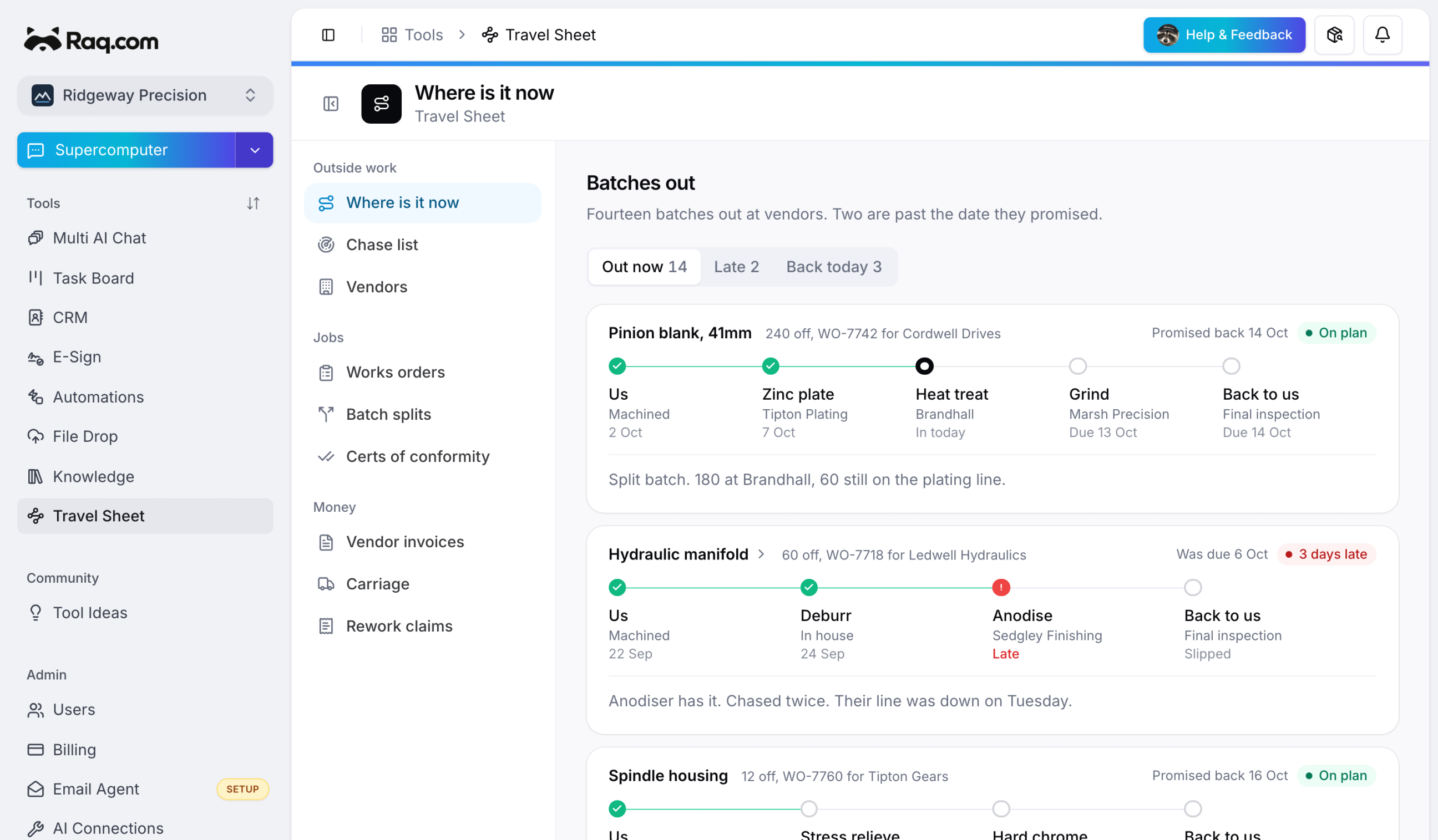Click the Tools grid icon in breadcrumb

click(389, 35)
